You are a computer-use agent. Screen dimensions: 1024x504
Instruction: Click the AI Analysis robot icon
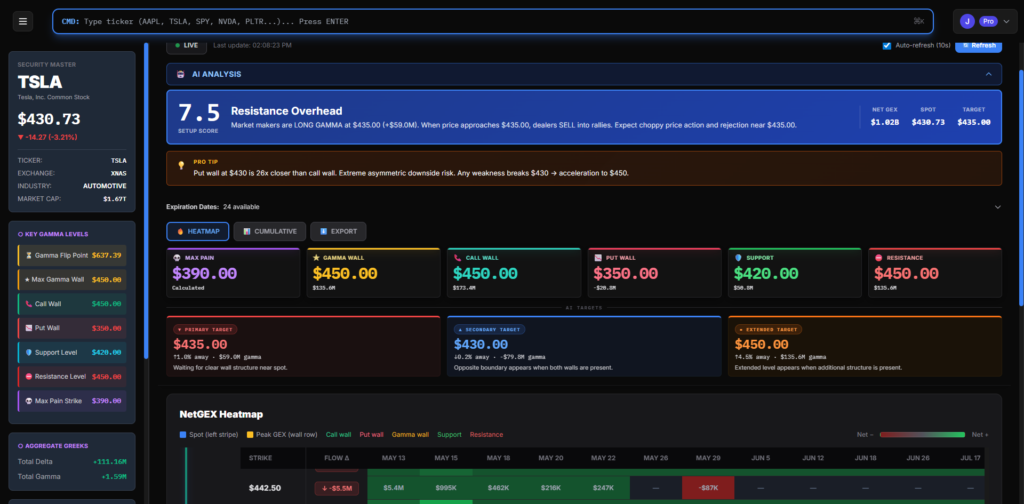[x=180, y=74]
